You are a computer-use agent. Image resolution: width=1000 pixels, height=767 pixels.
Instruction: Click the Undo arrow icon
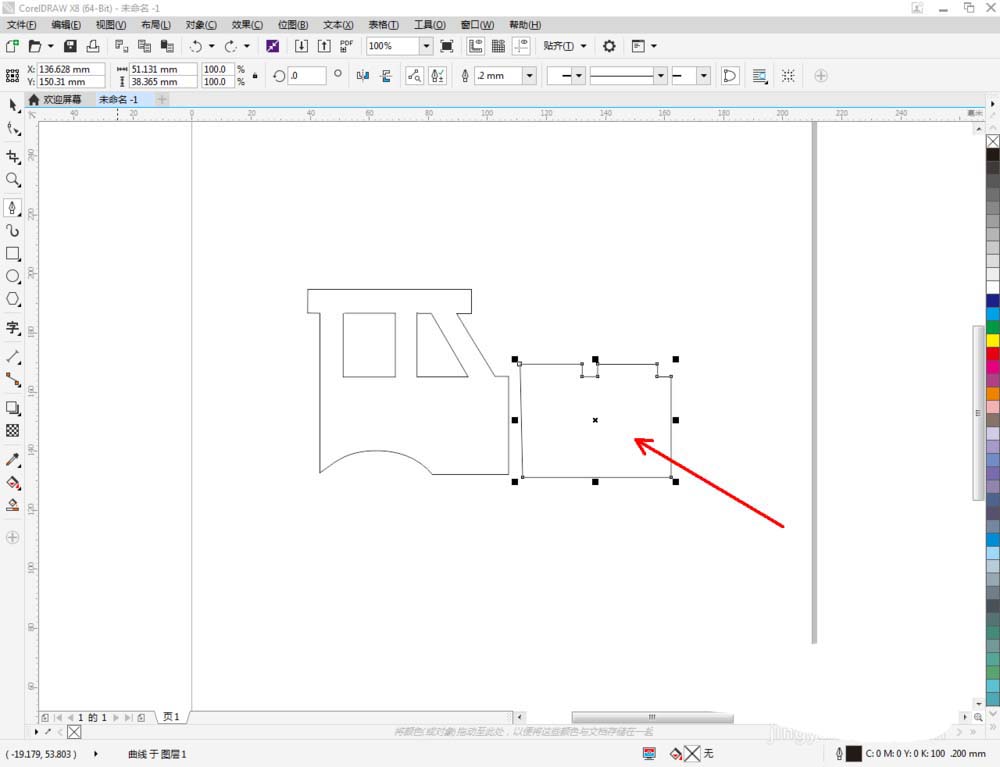coord(196,46)
